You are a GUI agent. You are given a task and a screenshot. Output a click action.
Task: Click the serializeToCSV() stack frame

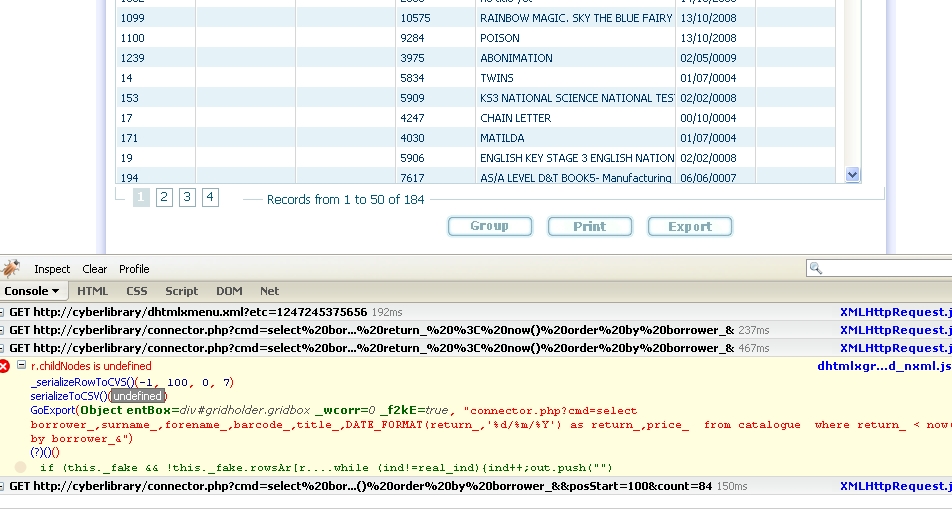coord(69,396)
